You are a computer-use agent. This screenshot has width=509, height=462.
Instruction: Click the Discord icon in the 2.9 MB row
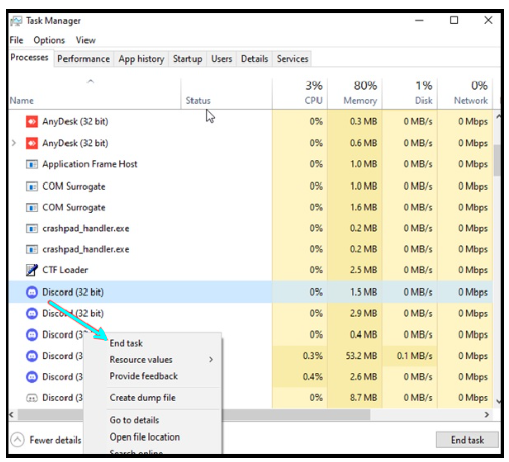tap(32, 313)
